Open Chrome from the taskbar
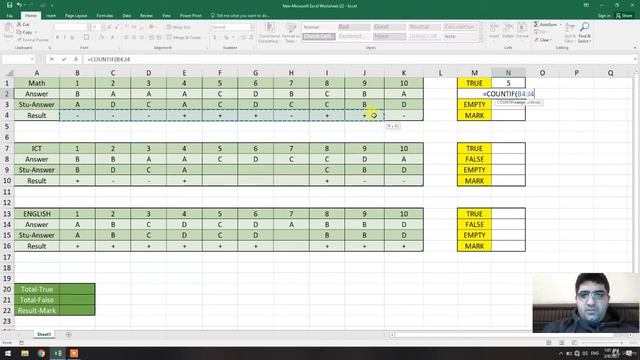 (41, 353)
